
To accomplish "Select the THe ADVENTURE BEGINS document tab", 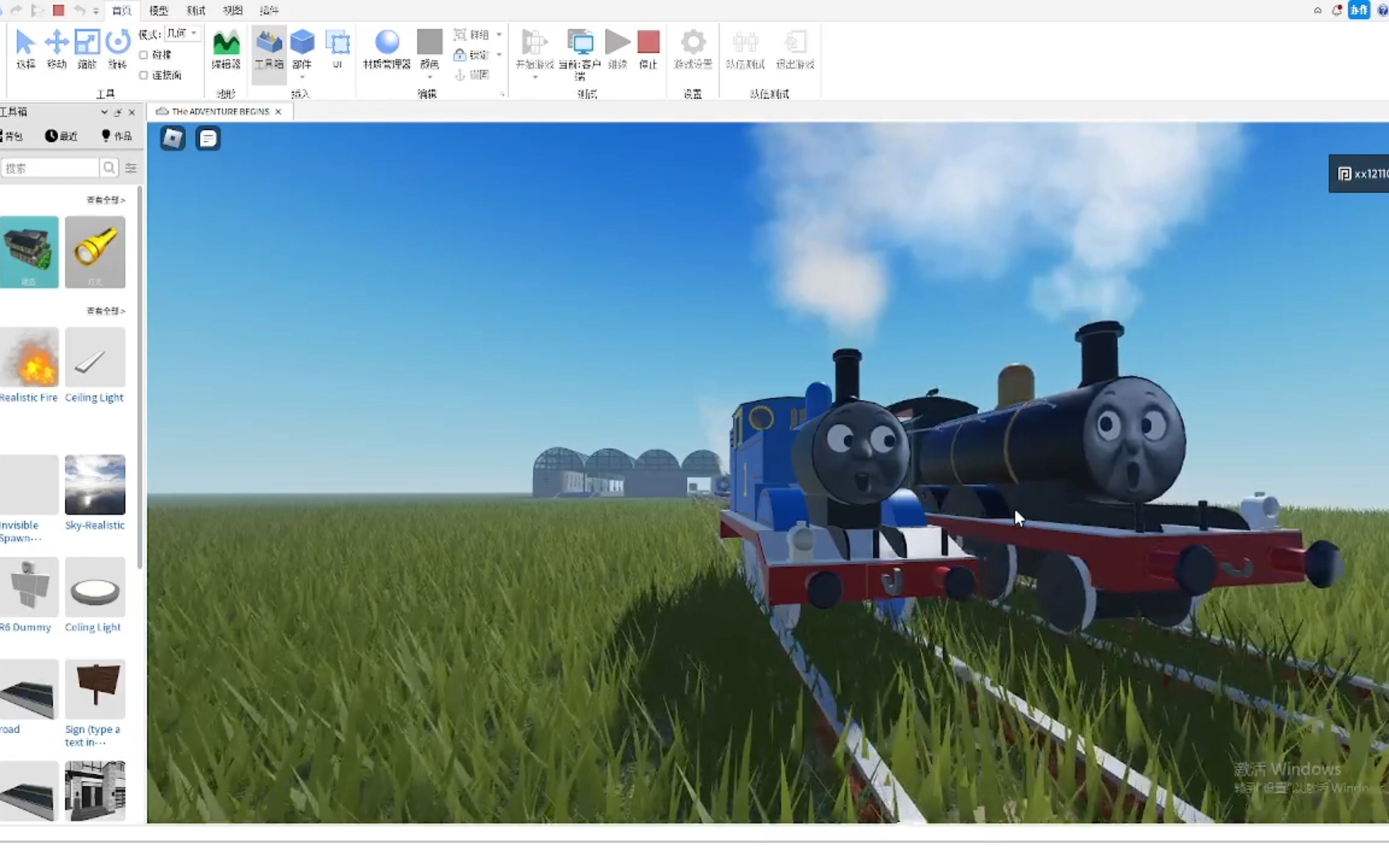I will [220, 111].
